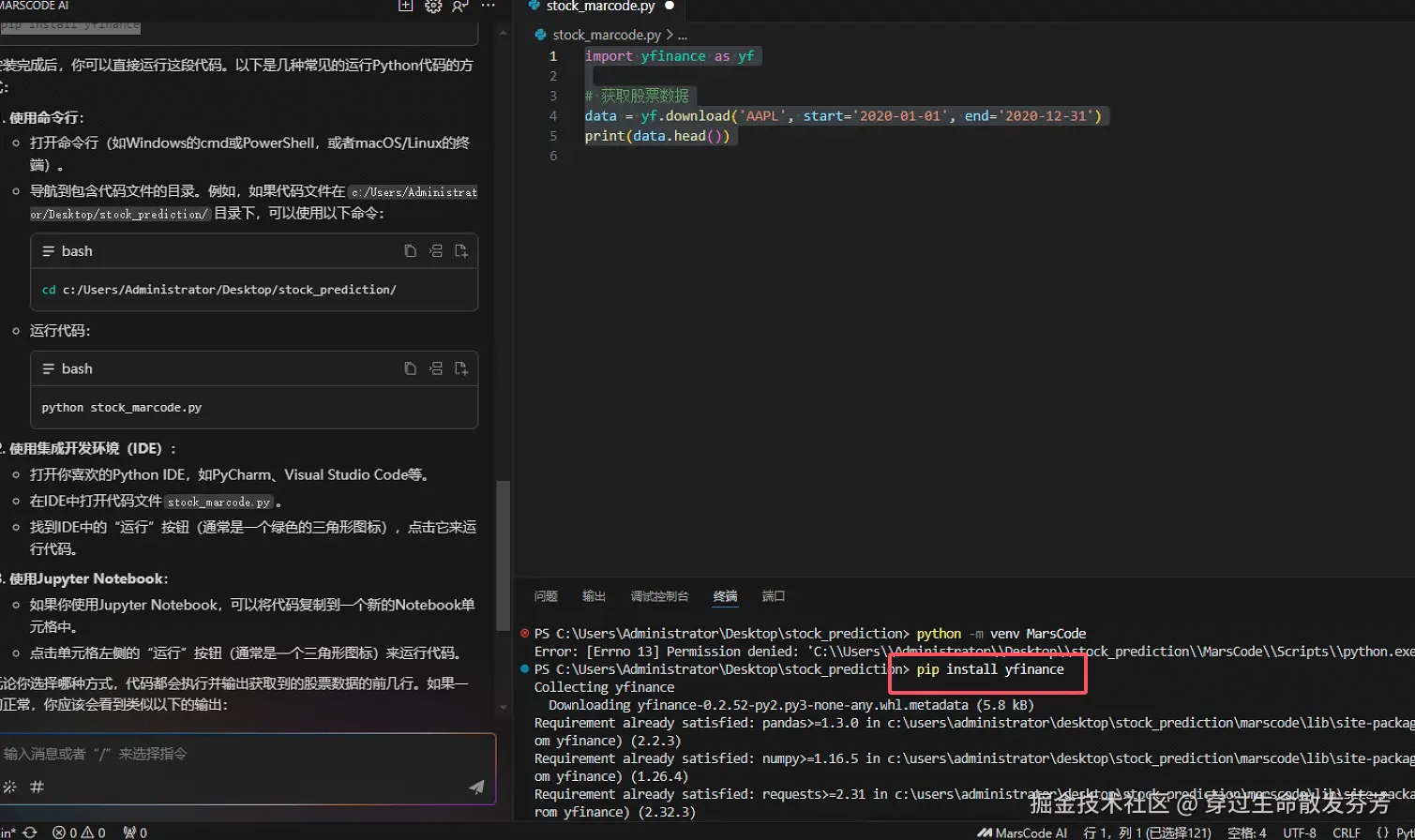Viewport: 1415px width, 840px height.
Task: Copy the python stock_marcode.py code block
Action: point(410,368)
